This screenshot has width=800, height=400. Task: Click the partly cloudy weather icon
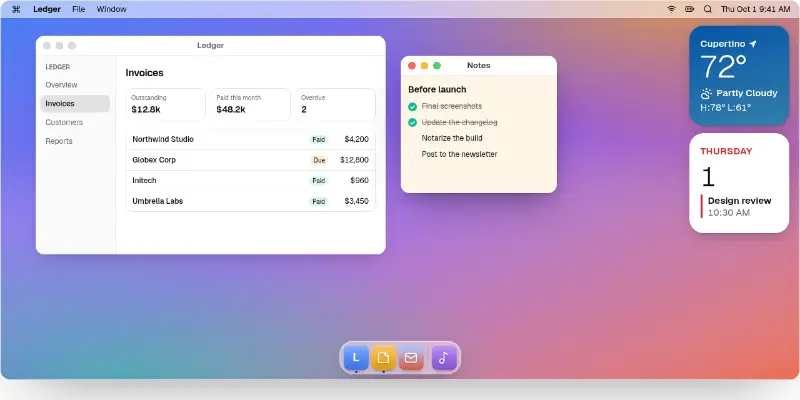coord(706,93)
